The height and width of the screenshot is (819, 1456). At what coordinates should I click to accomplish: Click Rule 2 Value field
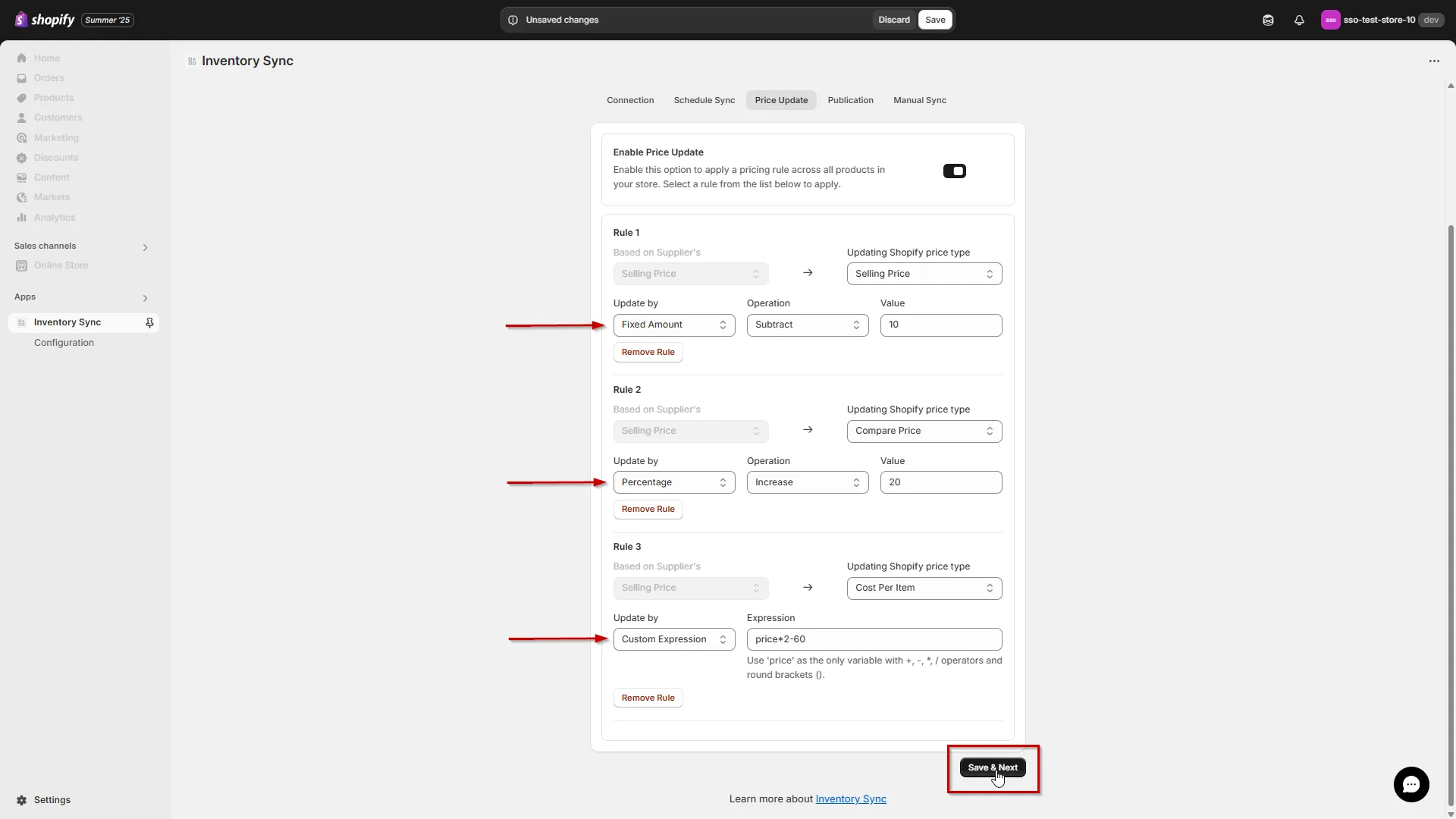[x=940, y=482]
